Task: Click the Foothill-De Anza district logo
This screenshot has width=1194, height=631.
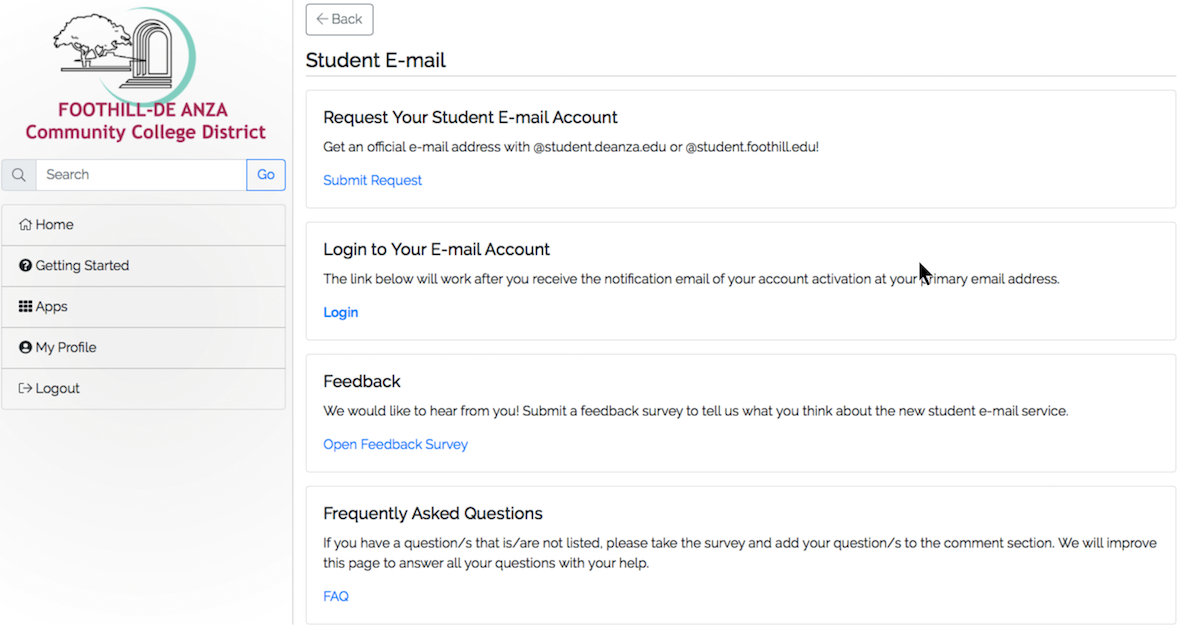Action: click(x=145, y=75)
